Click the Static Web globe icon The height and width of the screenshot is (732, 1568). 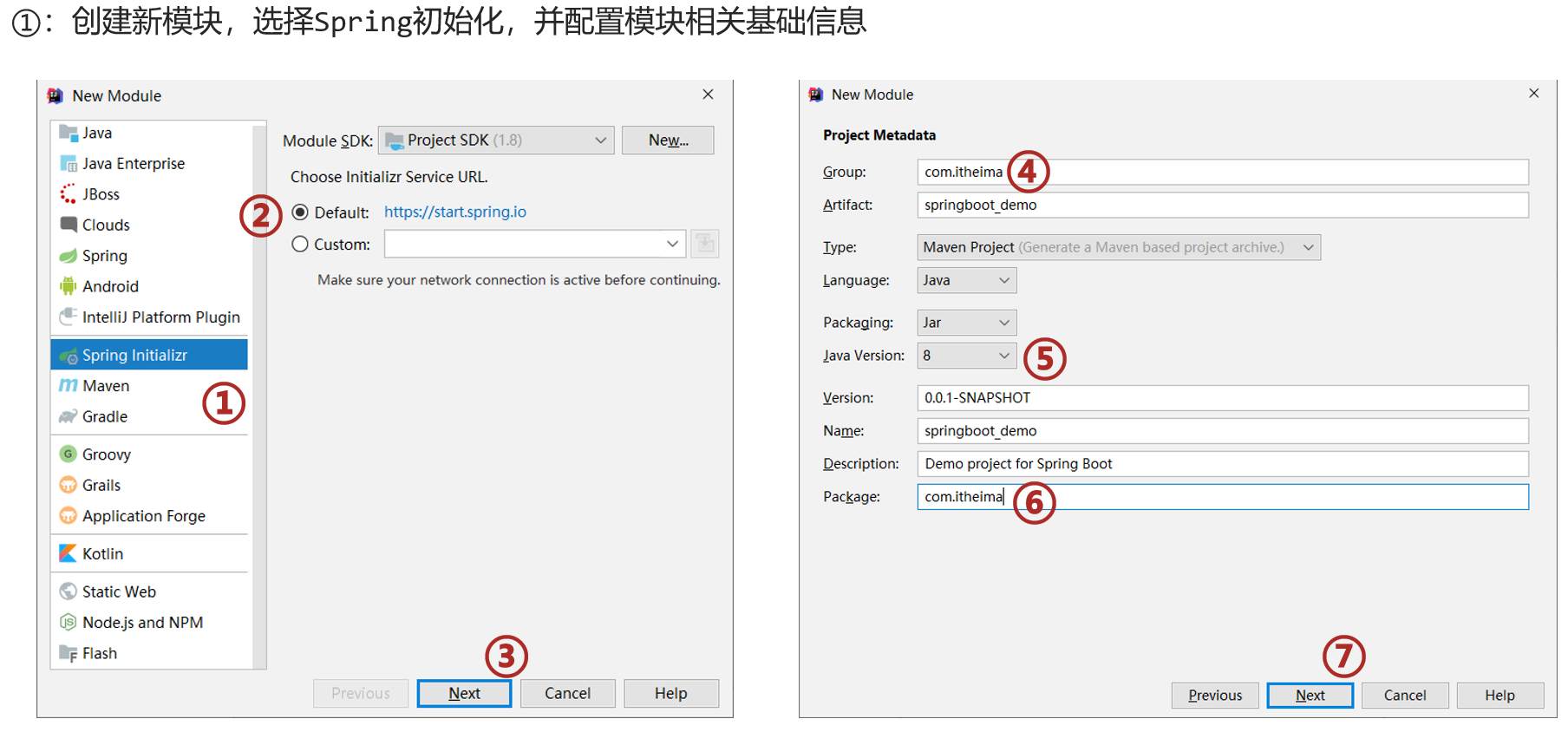[68, 591]
